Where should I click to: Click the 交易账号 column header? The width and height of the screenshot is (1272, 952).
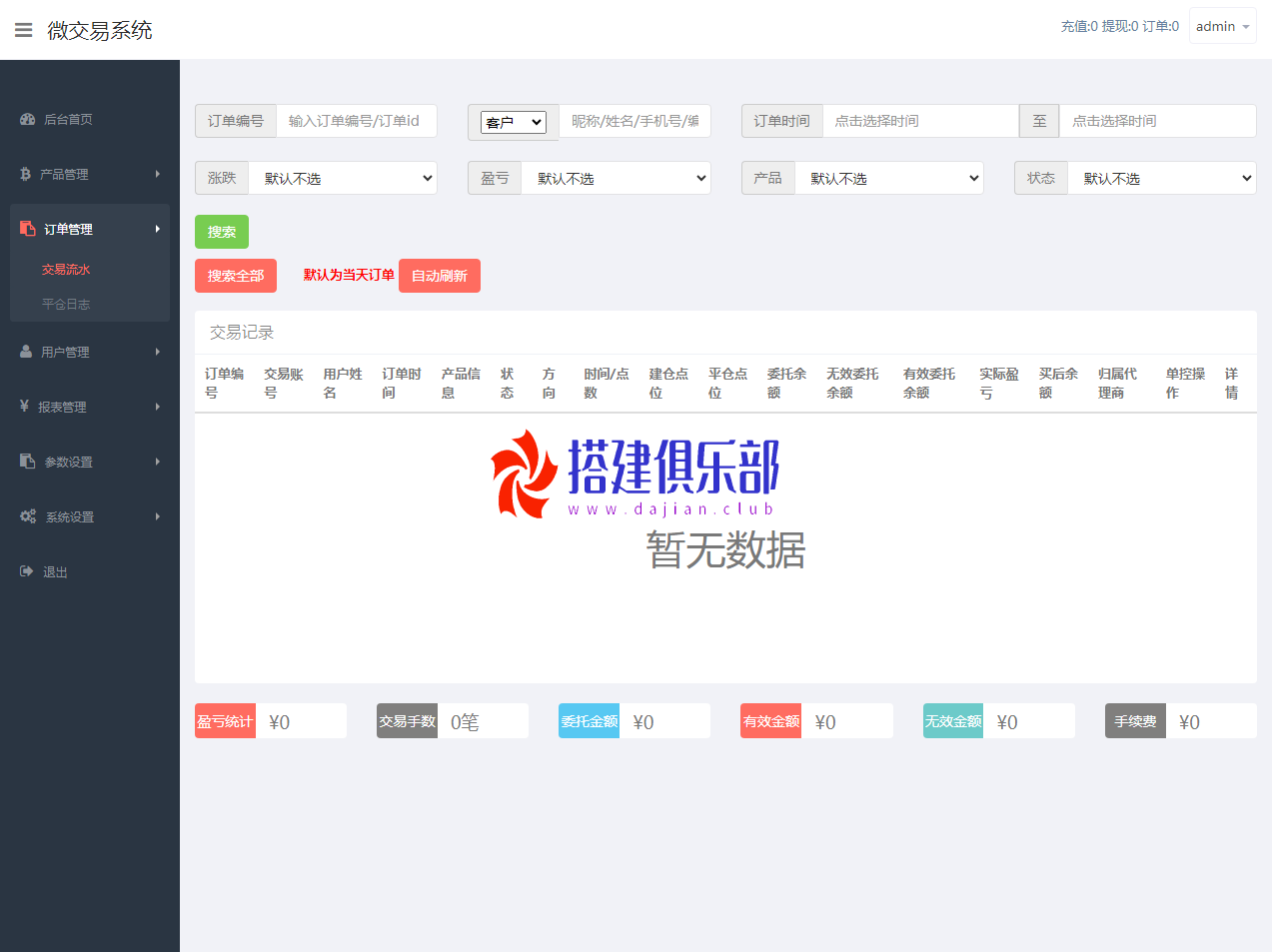point(284,383)
